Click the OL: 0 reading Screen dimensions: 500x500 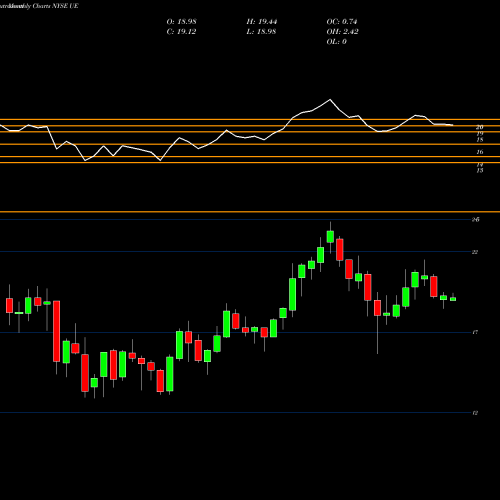point(336,42)
